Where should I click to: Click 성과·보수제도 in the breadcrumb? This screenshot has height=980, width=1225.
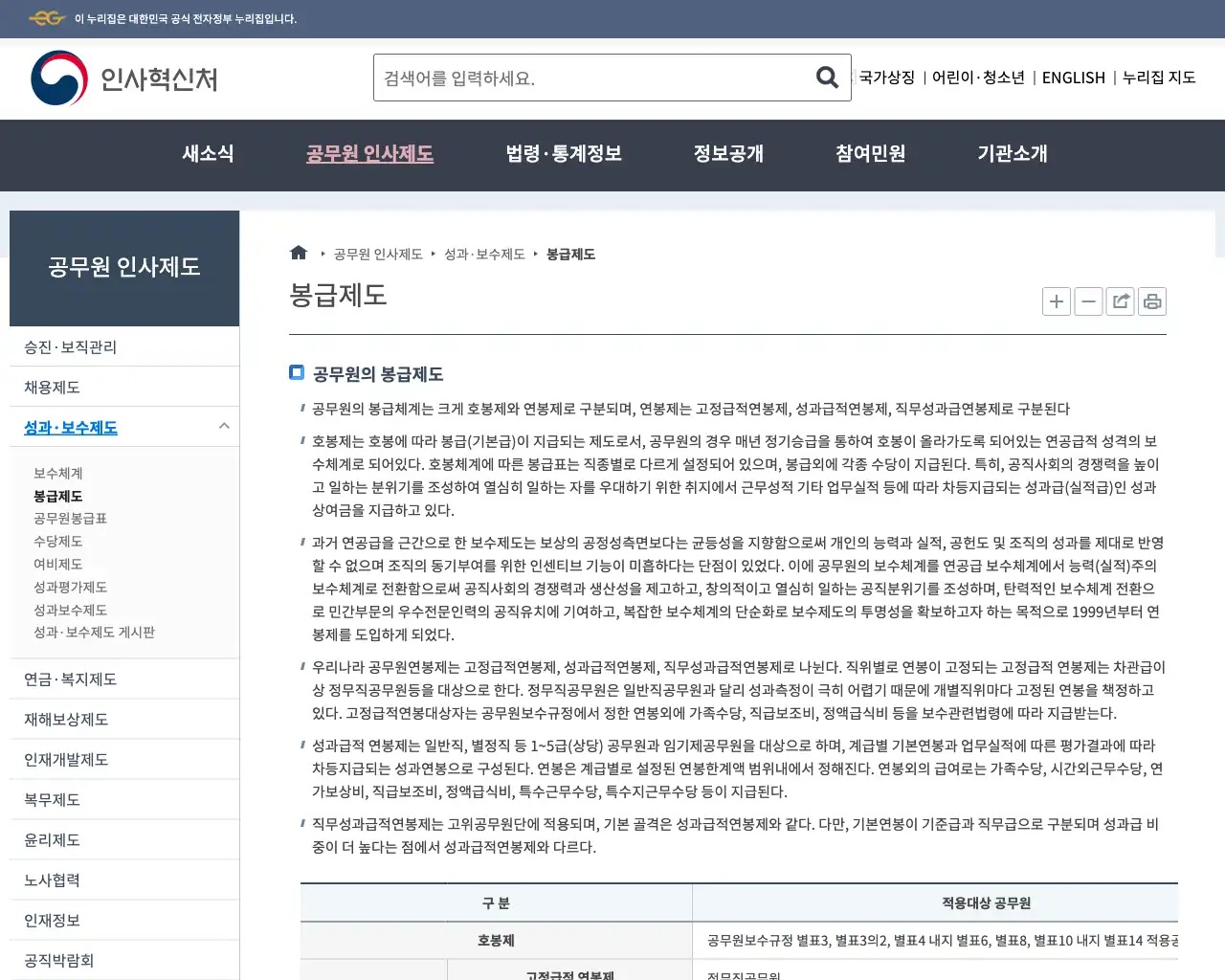pos(484,254)
